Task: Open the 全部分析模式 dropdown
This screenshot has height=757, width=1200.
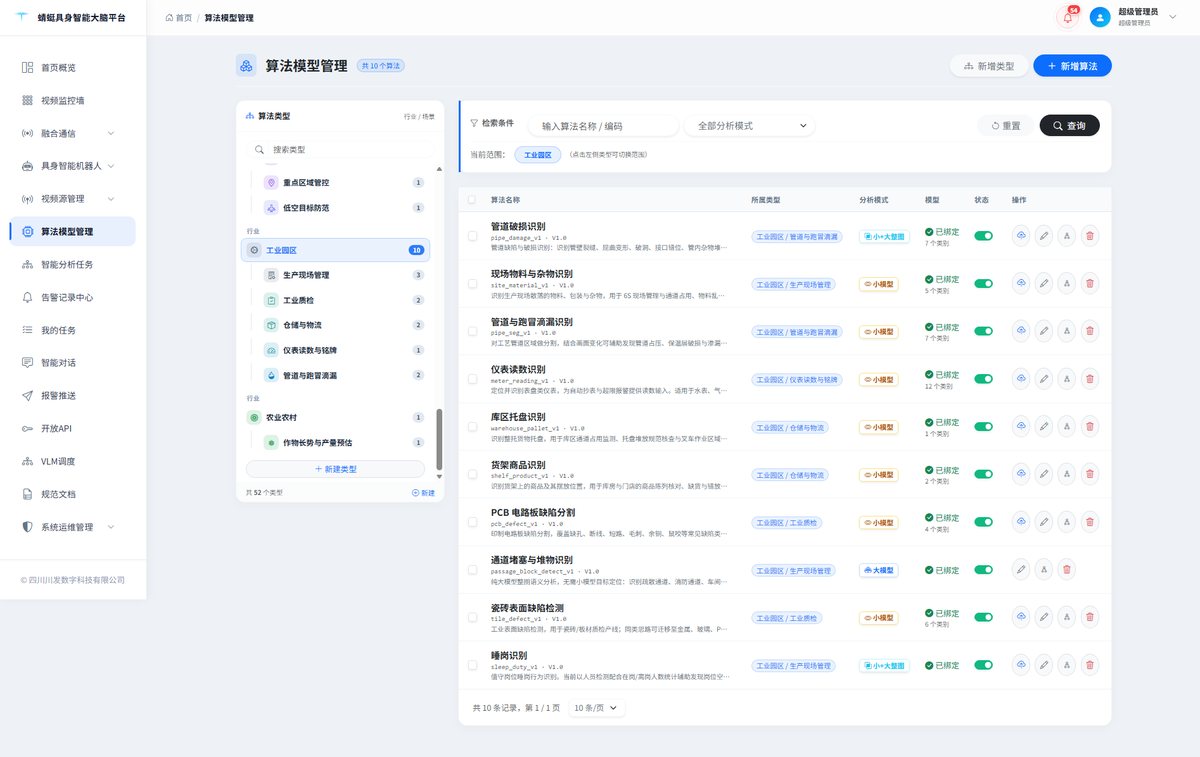Action: 750,126
